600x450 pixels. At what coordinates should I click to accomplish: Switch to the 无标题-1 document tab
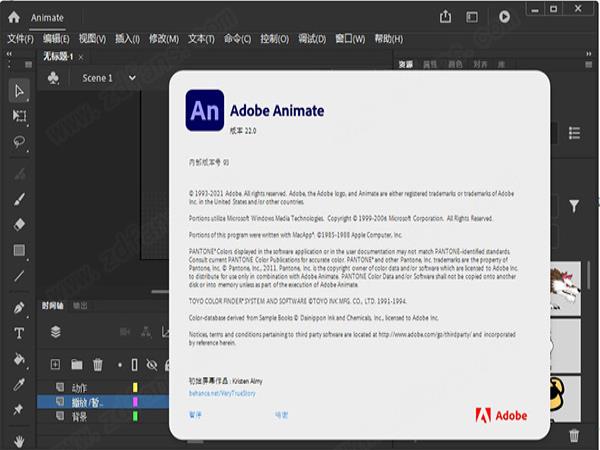[x=58, y=57]
